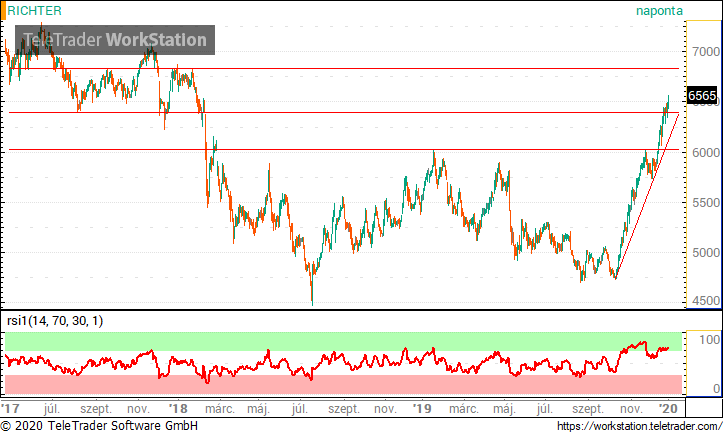Image resolution: width=723 pixels, height=435 pixels.
Task: Click the RSI 0 axis label
Action: [x=716, y=388]
